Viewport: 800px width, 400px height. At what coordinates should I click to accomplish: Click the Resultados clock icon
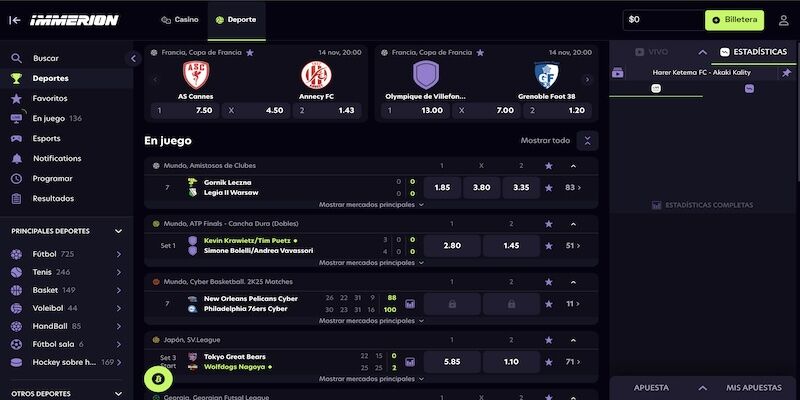(16, 198)
